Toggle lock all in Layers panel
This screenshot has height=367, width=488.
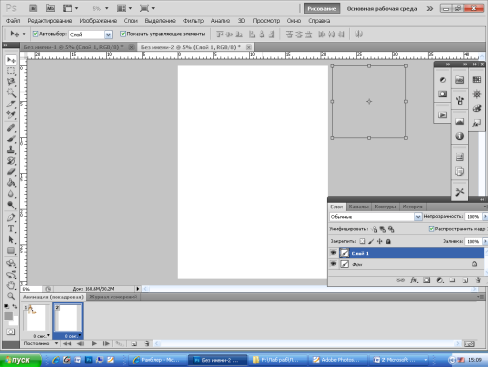388,241
